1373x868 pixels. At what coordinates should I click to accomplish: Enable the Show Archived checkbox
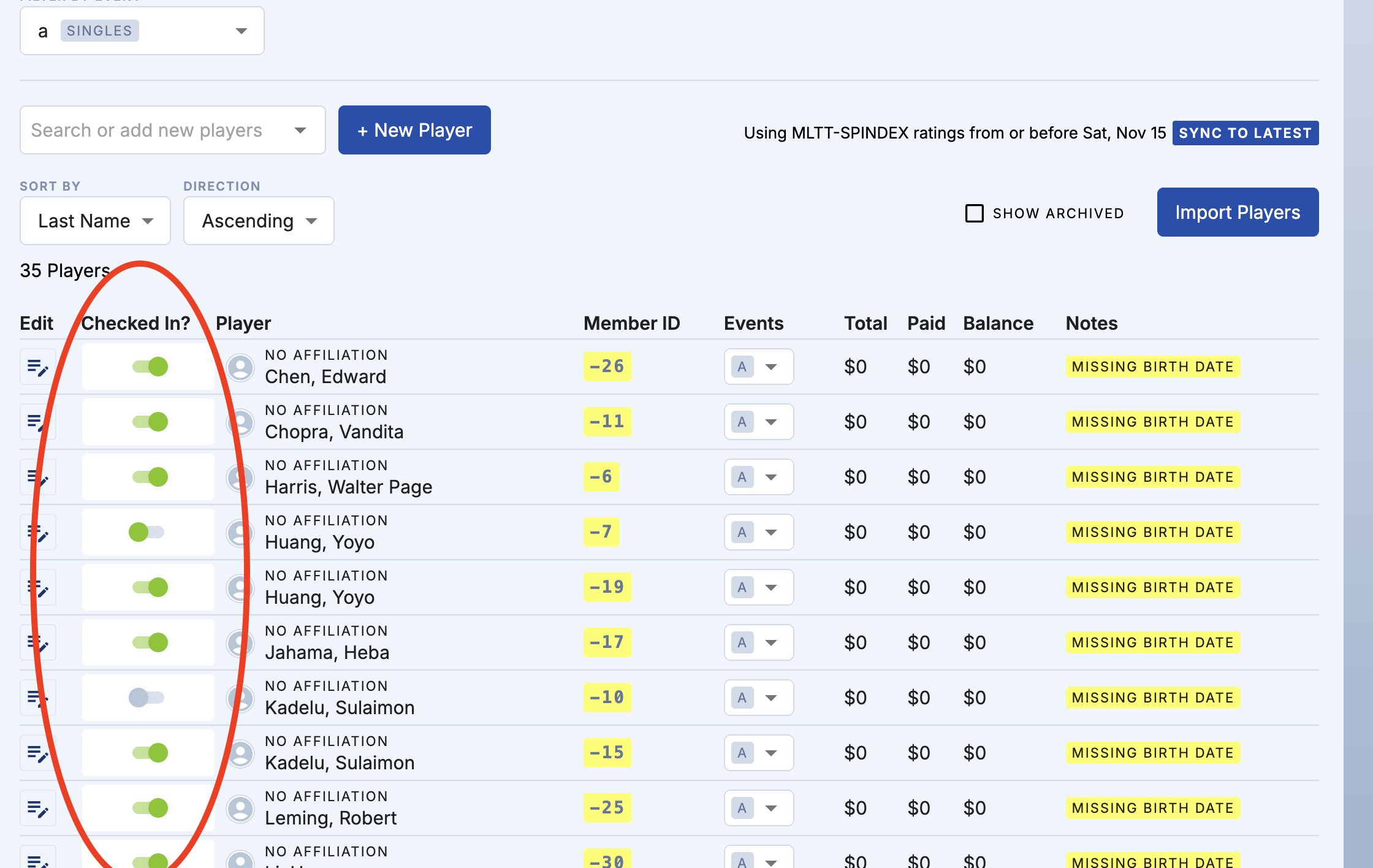[x=975, y=213]
